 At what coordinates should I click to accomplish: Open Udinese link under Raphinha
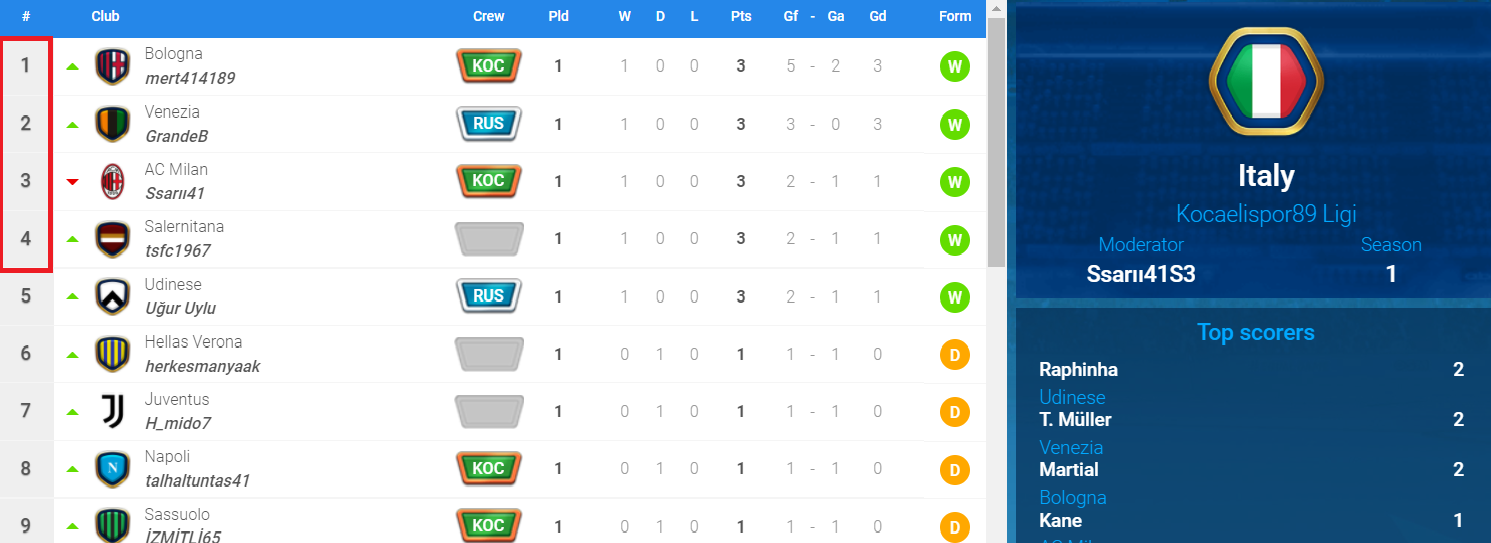point(1072,397)
